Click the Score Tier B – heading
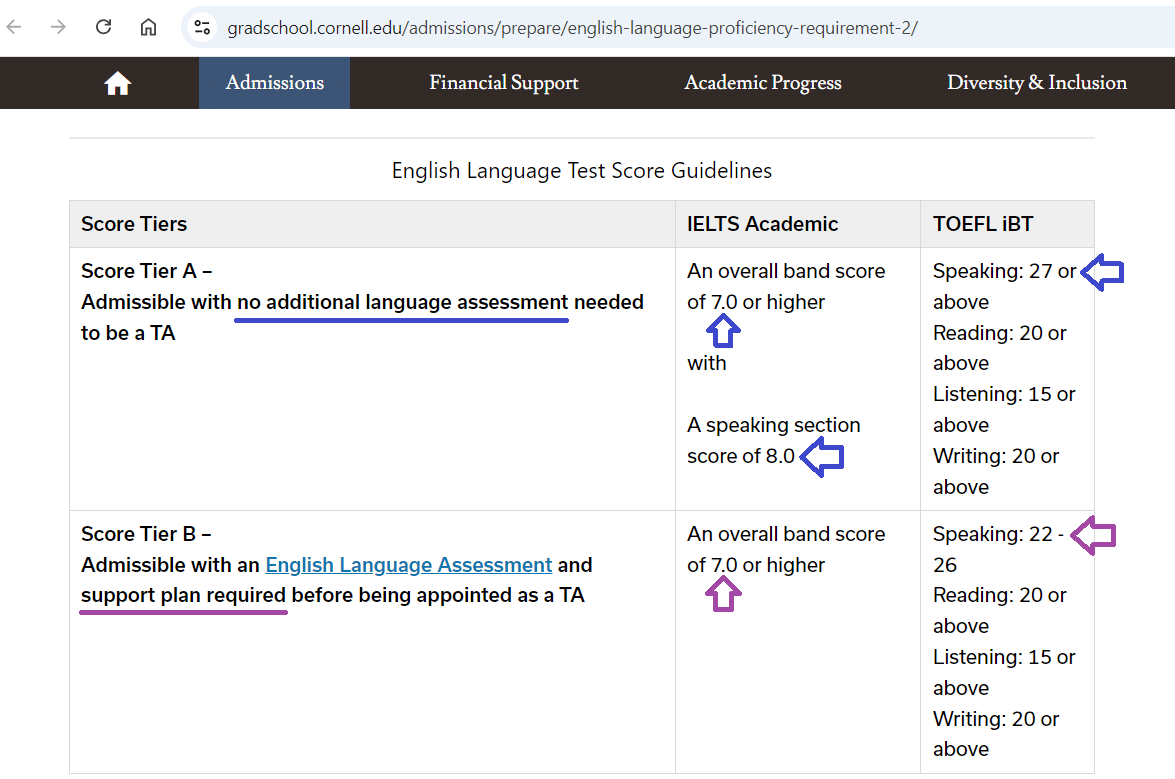Screen dimensions: 1175x779 (146, 534)
